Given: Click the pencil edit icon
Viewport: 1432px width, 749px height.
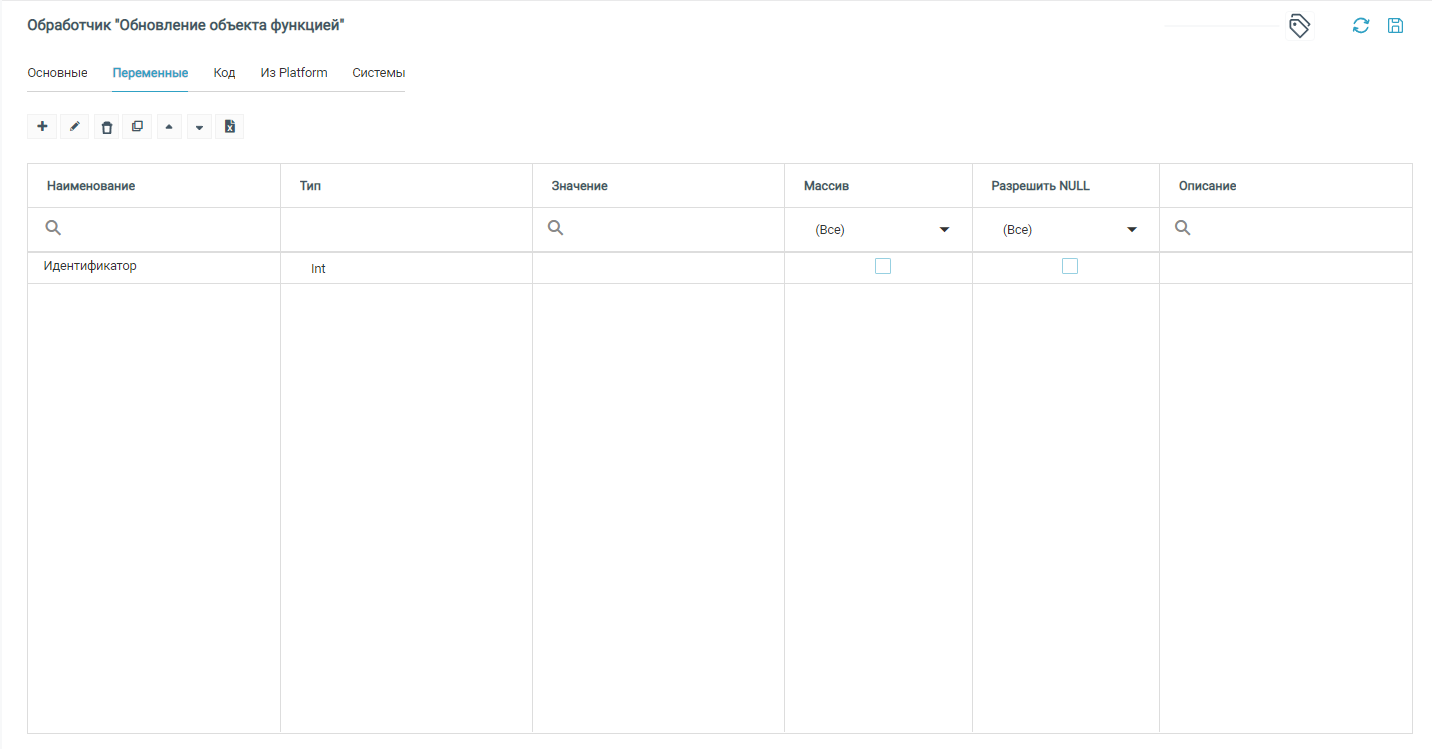Looking at the screenshot, I should [74, 127].
